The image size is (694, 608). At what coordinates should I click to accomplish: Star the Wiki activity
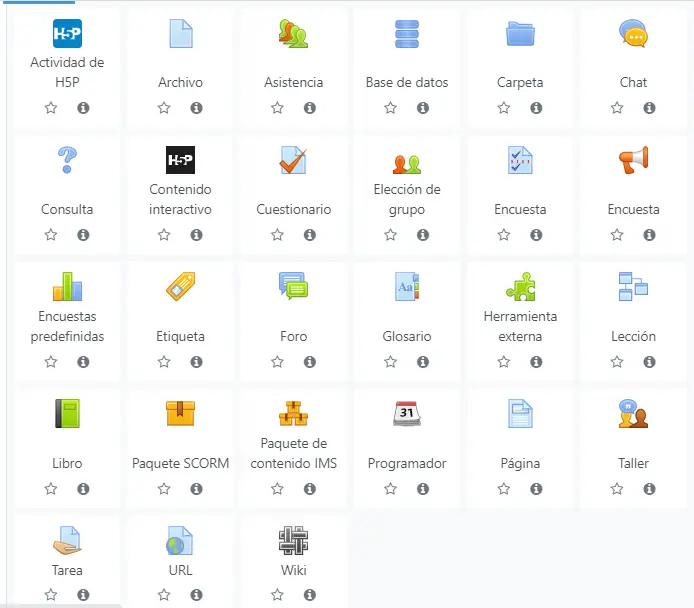pyautogui.click(x=278, y=594)
